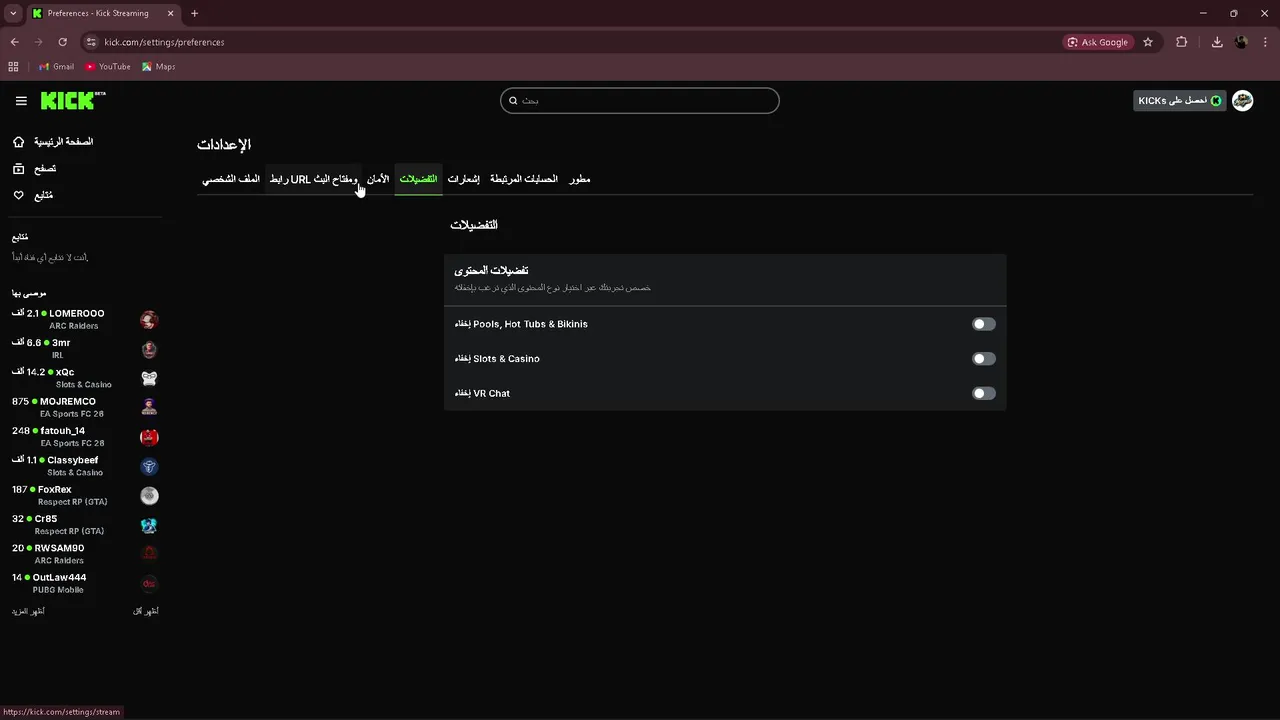Open LOMEROOO channel name
Viewport: 1280px width, 720px height.
(77, 314)
